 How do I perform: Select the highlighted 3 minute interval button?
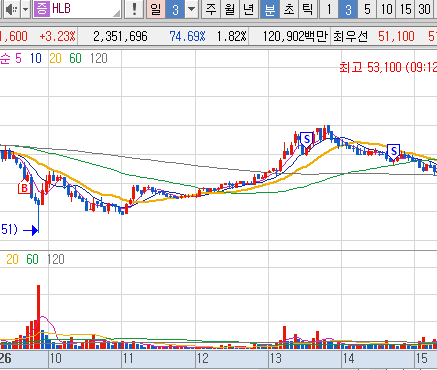(x=348, y=9)
